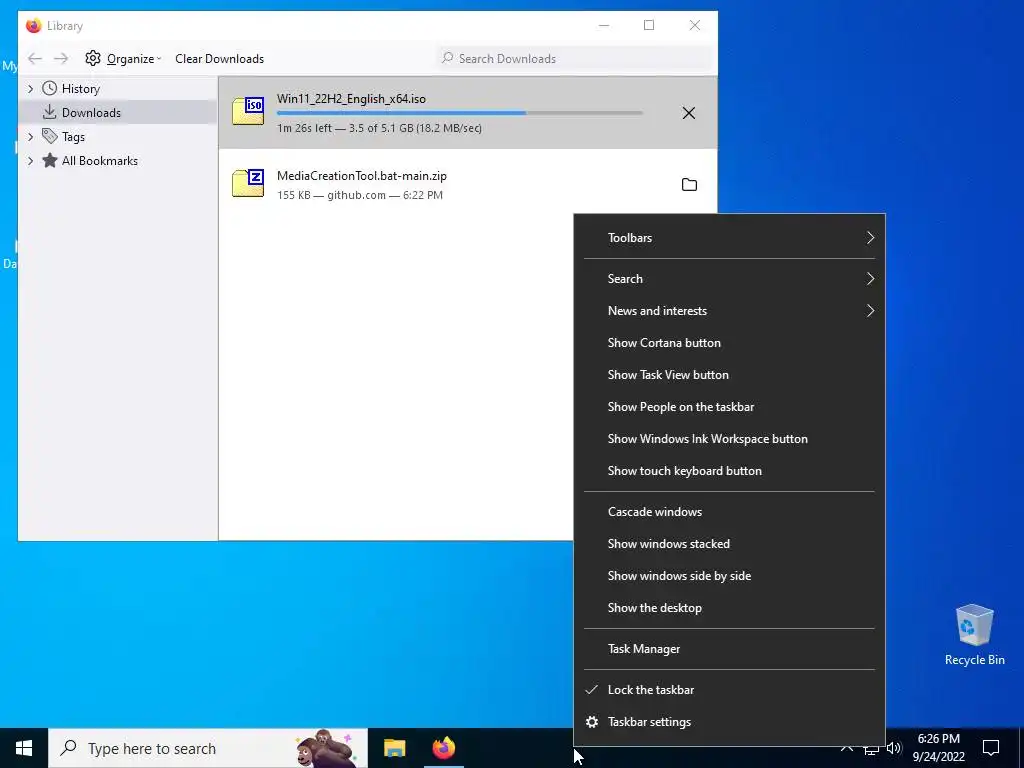The width and height of the screenshot is (1024, 768).
Task: Open the Search submenu
Action: (729, 279)
